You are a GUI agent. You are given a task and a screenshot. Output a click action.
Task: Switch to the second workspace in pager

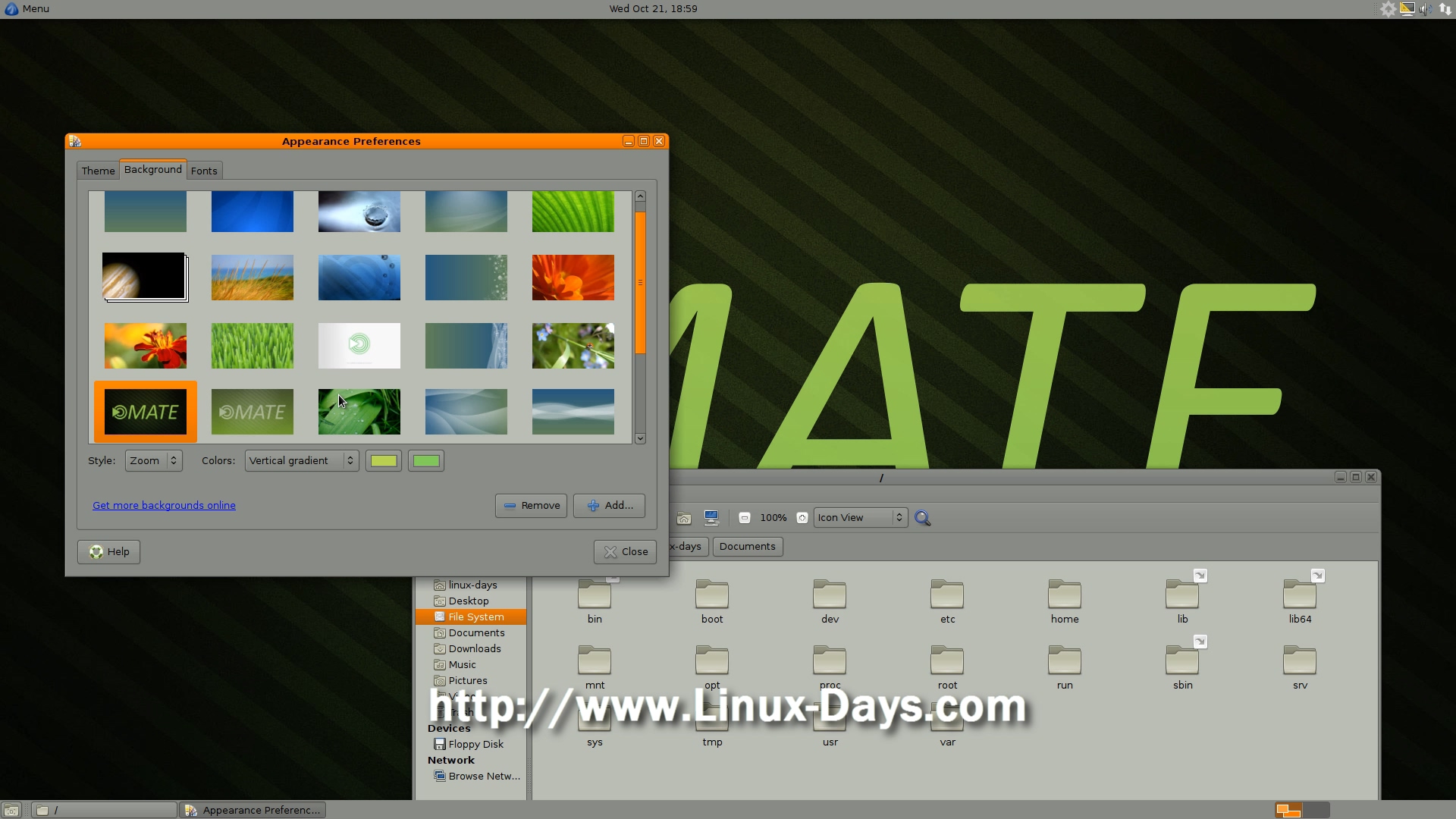[x=1316, y=810]
